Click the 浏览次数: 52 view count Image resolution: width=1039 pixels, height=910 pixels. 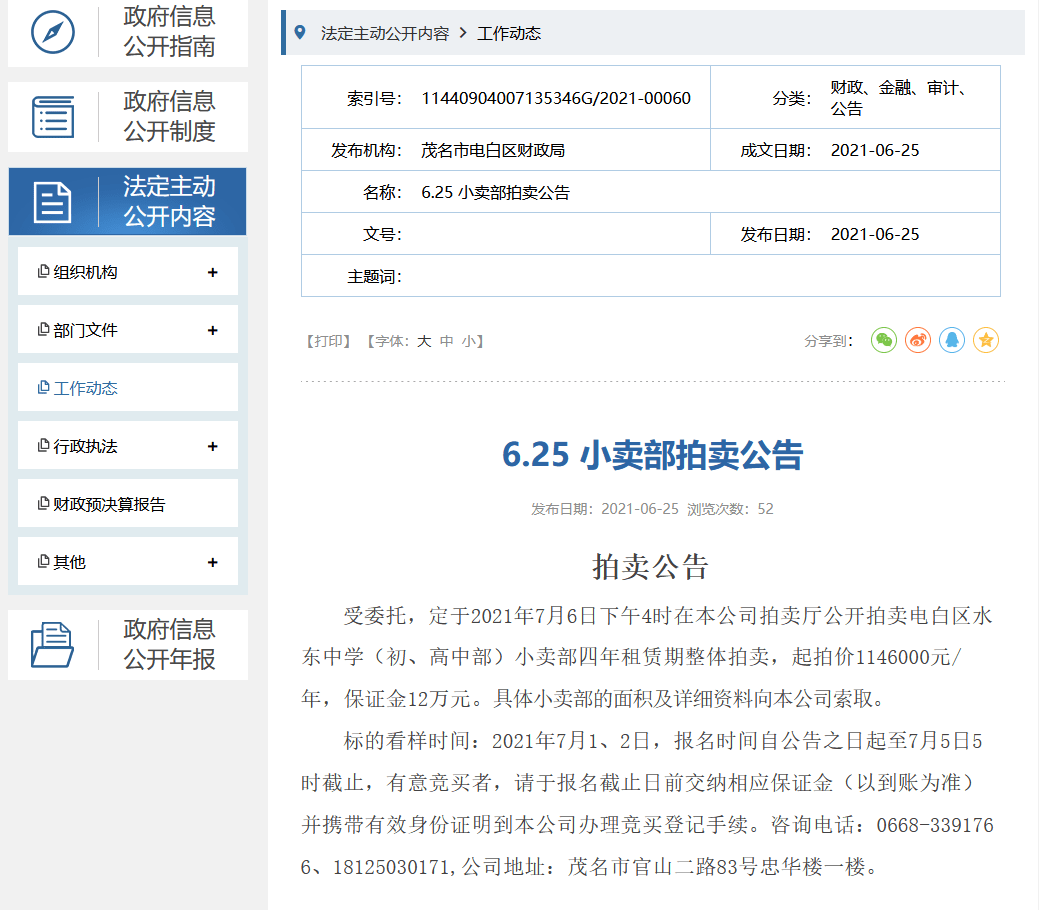[730, 509]
